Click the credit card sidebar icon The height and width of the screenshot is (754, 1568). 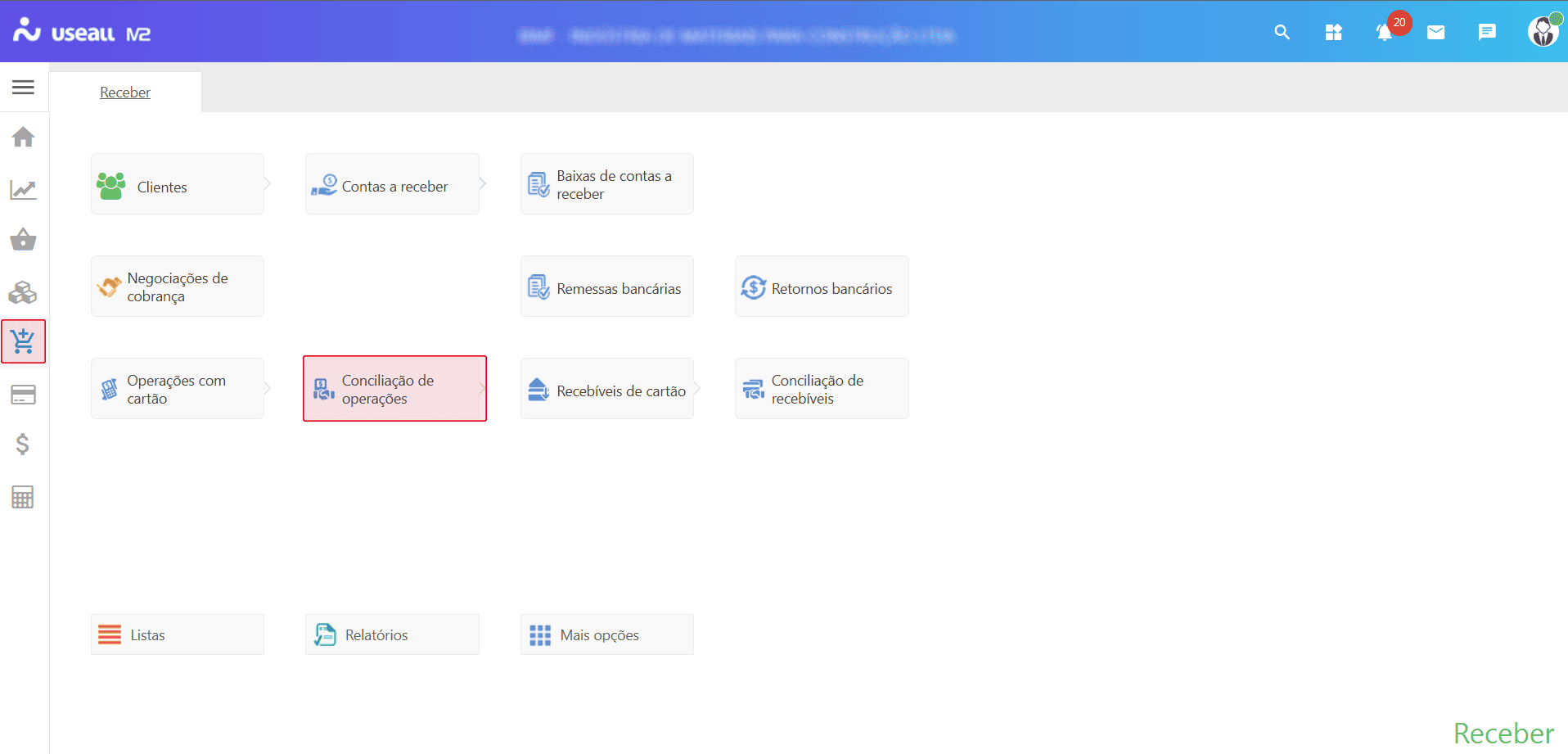23,395
